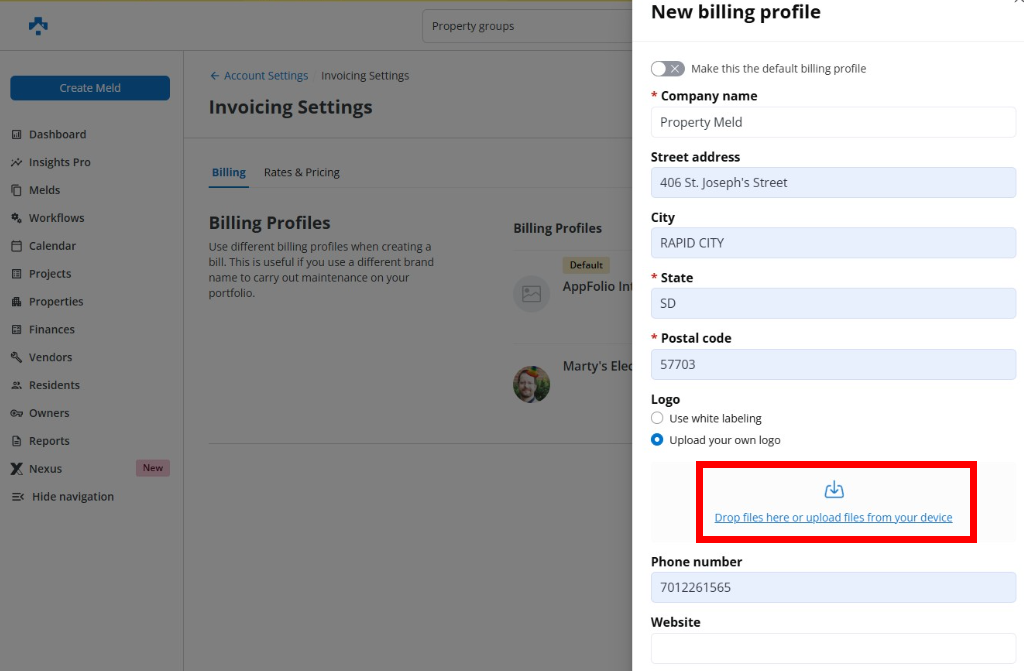Screen dimensions: 1024x671
Task: Navigate to Vendors in the sidebar
Action: (50, 357)
